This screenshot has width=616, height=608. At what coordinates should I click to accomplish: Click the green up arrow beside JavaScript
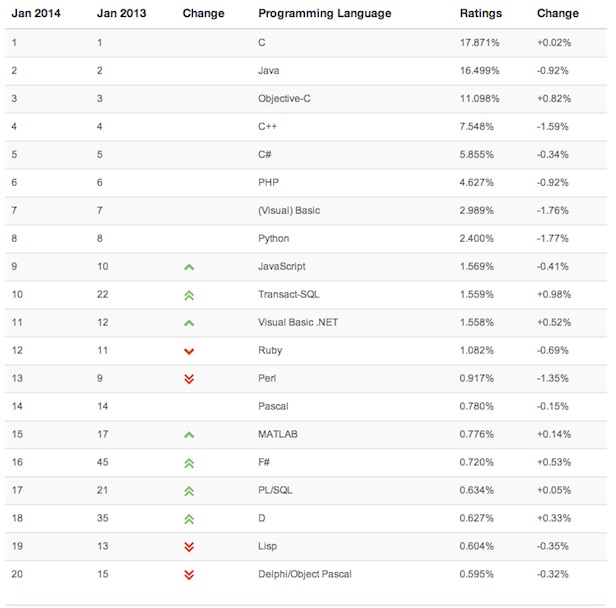[189, 267]
